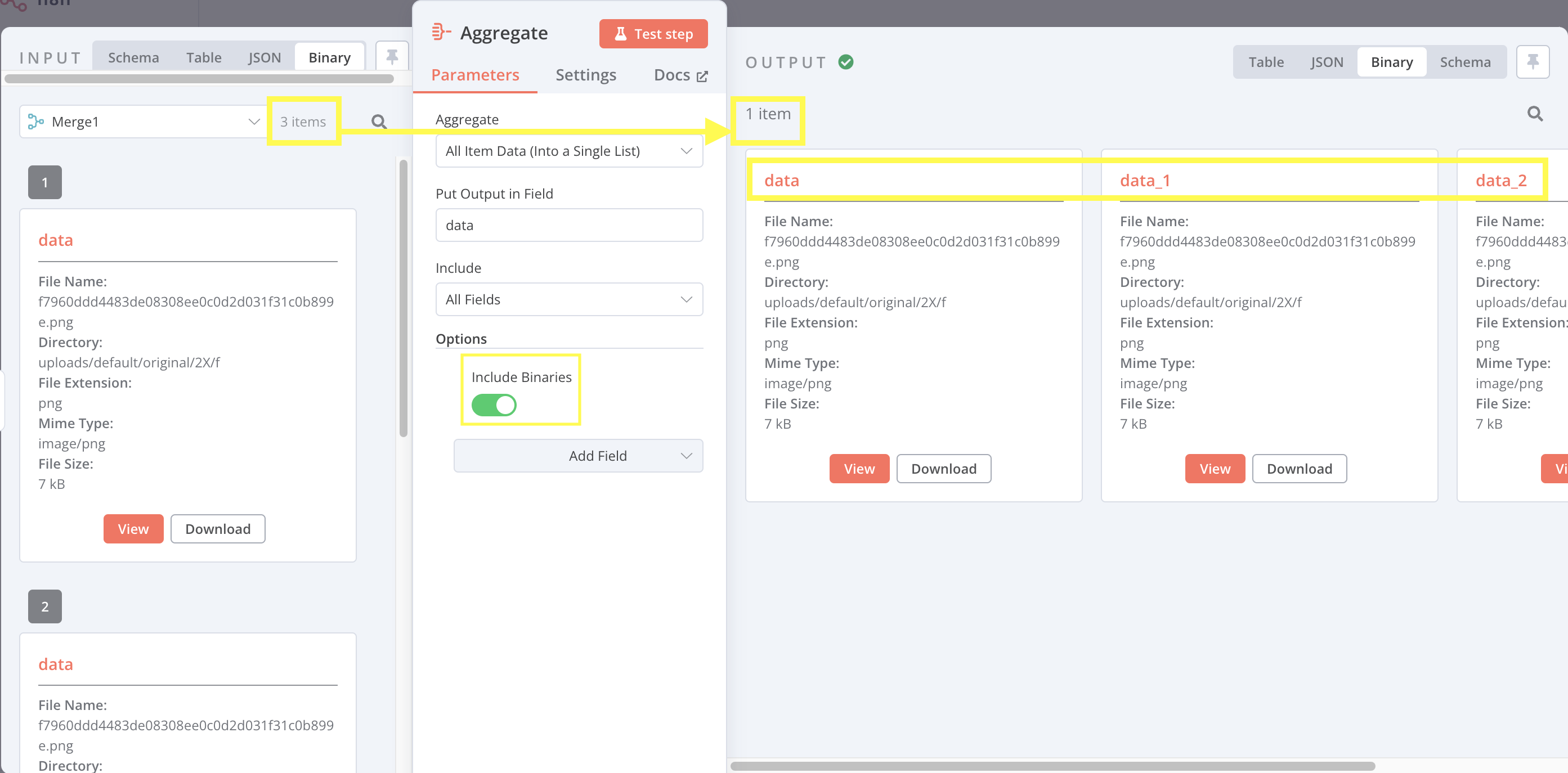1568x773 pixels.
Task: View the input item 1 data file
Action: coord(133,529)
